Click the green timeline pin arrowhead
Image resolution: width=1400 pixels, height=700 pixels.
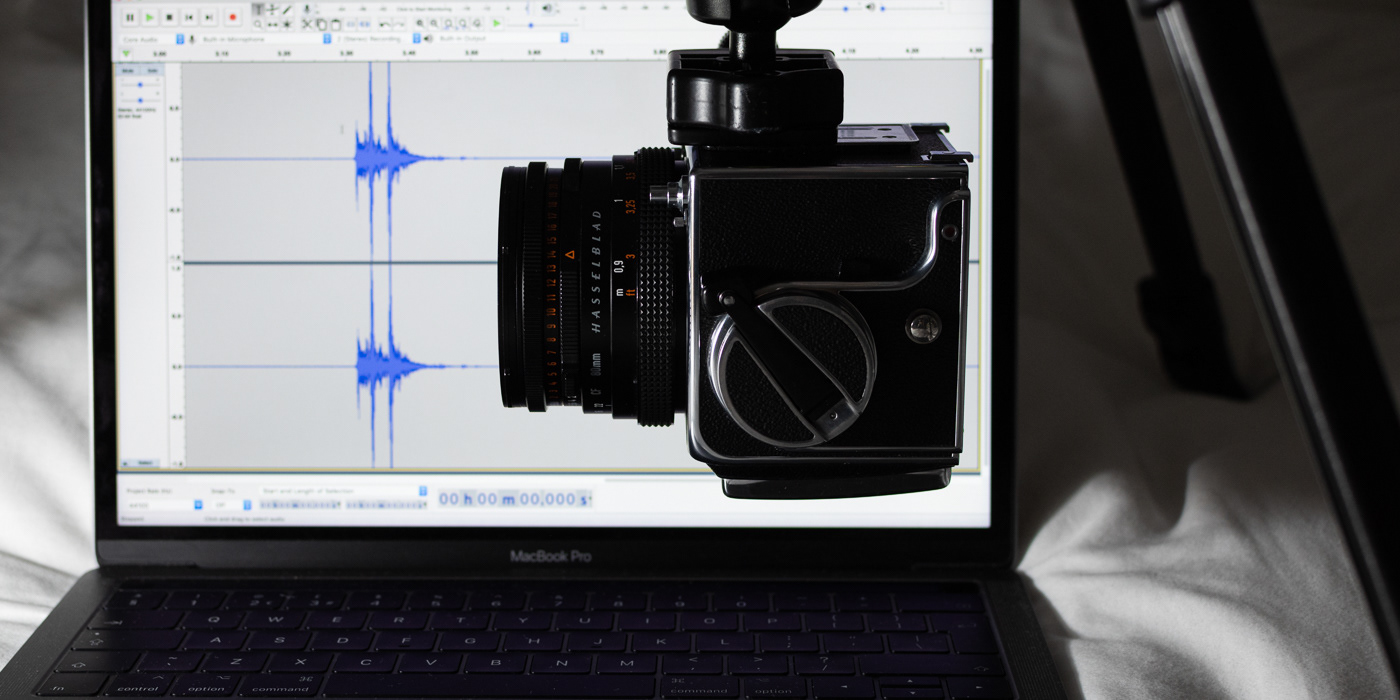[126, 53]
